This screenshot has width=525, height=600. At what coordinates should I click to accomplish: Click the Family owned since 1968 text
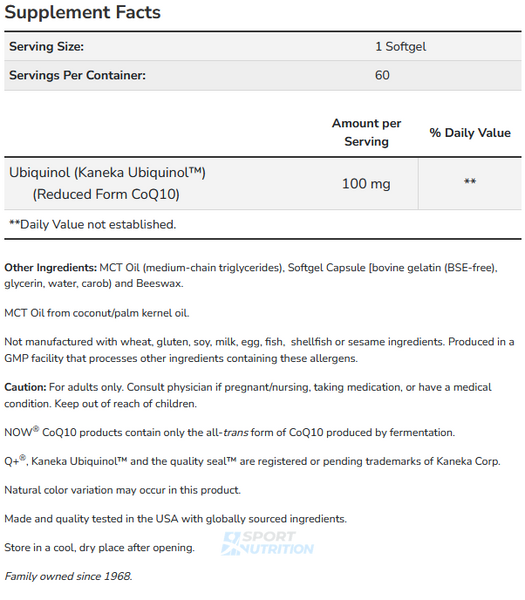(68, 576)
